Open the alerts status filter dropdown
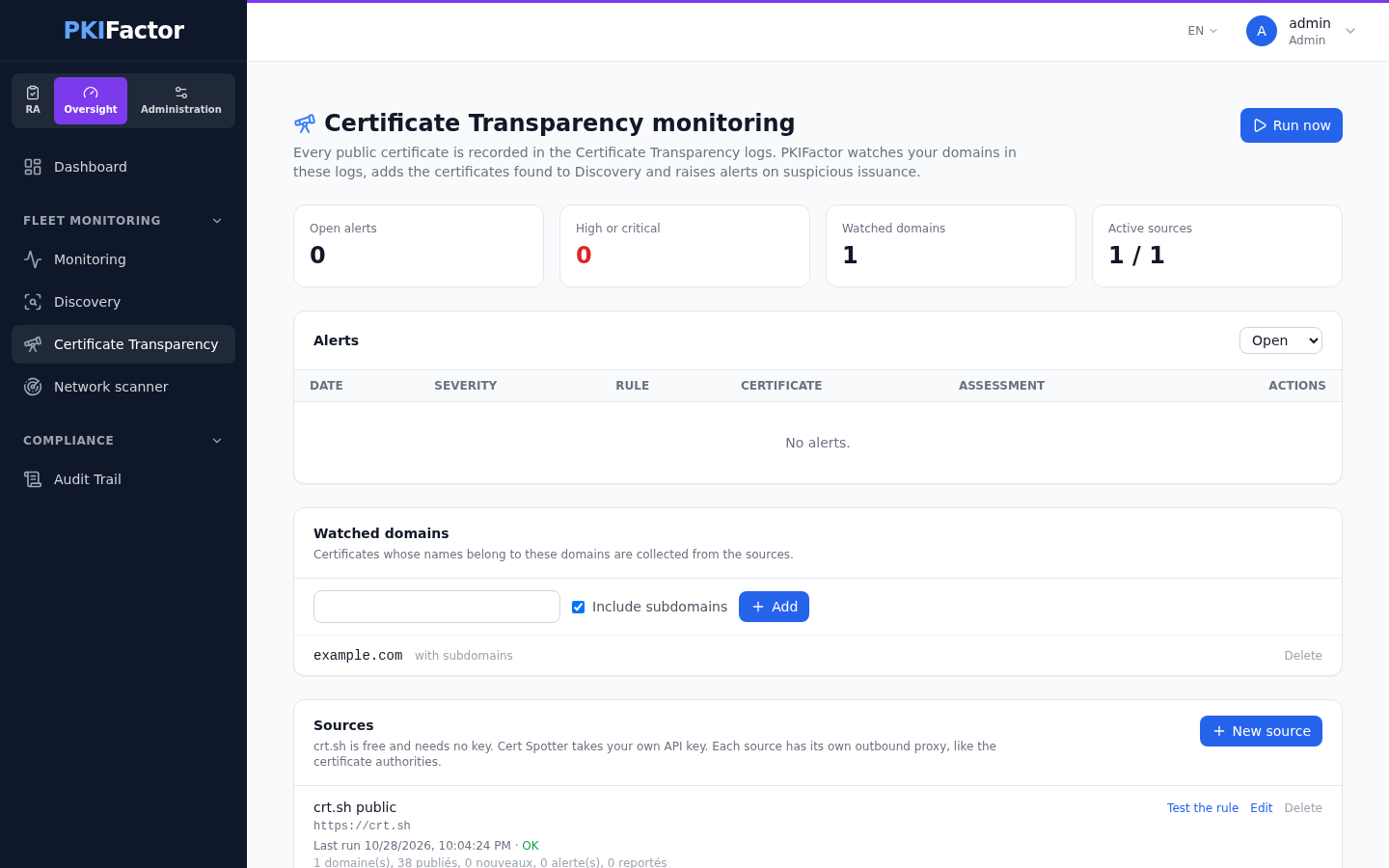 point(1281,340)
